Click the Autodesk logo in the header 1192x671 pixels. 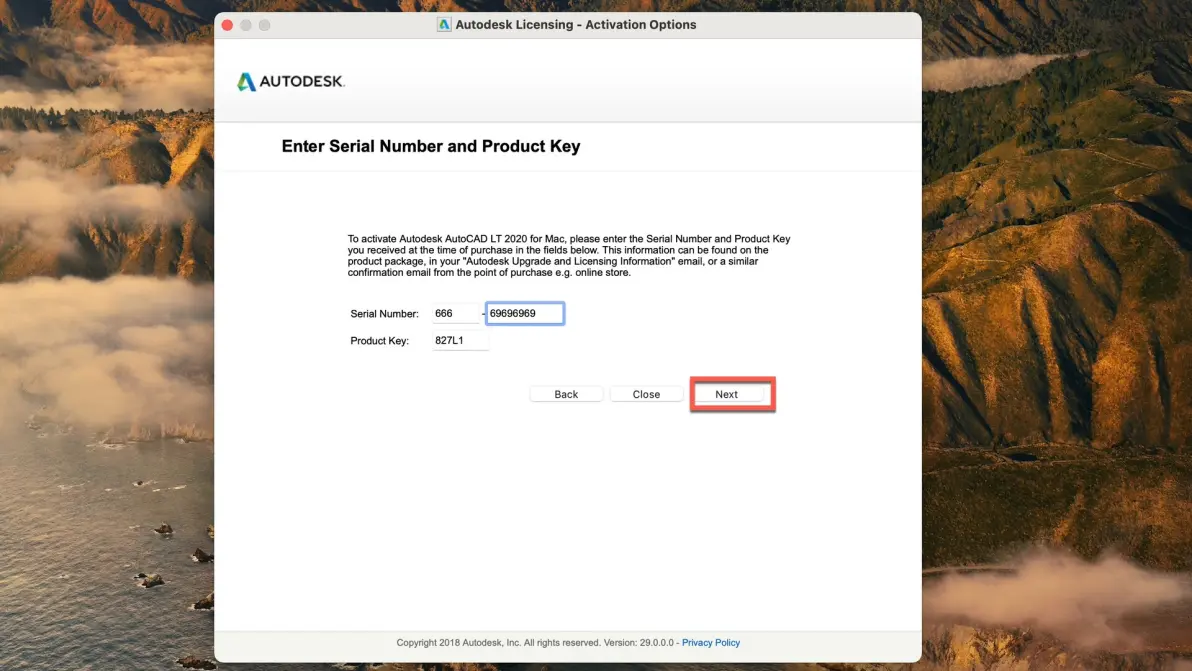click(x=290, y=81)
